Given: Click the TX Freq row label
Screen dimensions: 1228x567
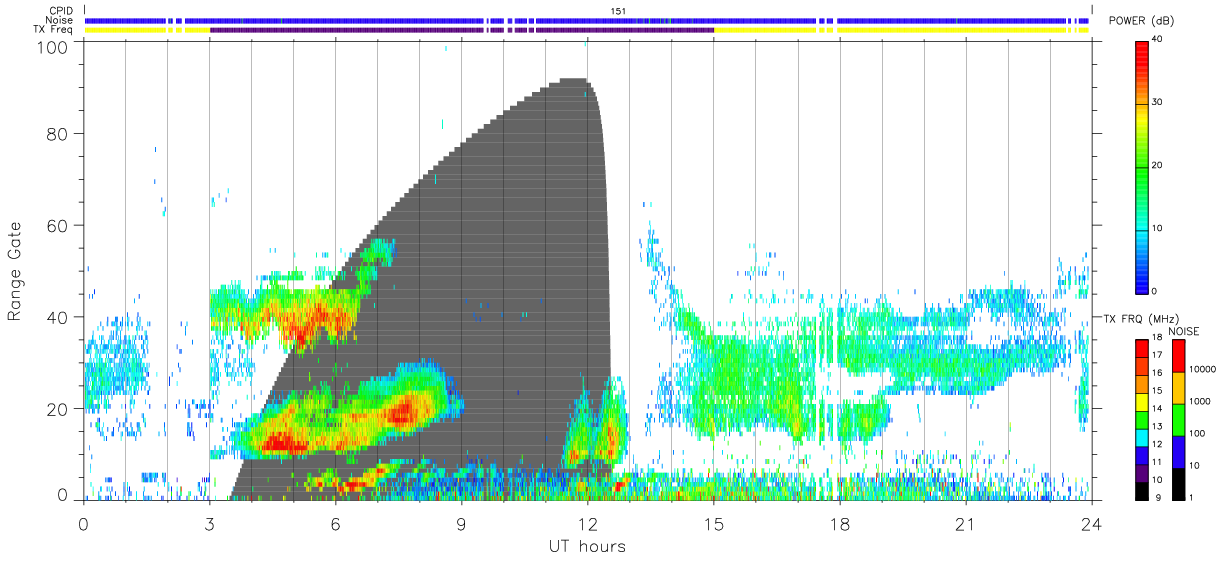Looking at the screenshot, I should pyautogui.click(x=54, y=29).
